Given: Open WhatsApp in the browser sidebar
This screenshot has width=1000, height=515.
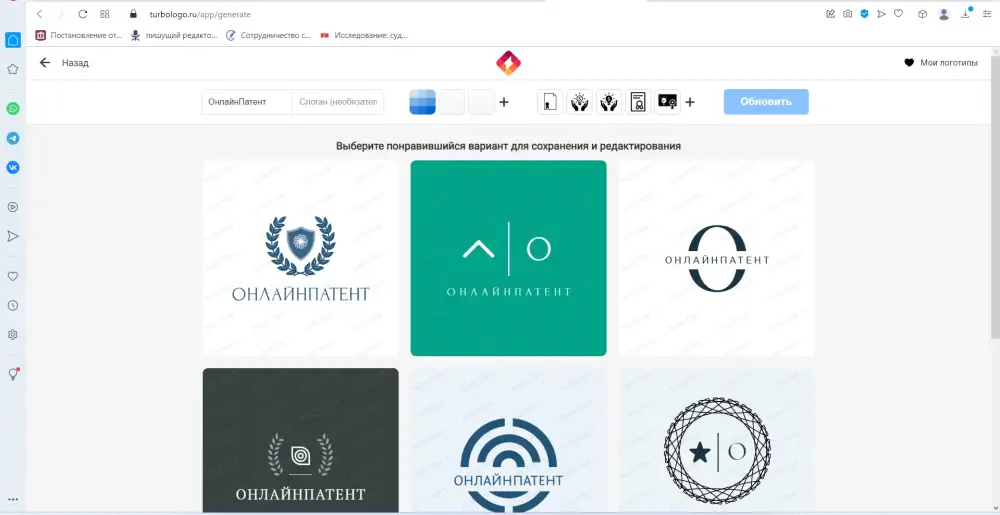Looking at the screenshot, I should pos(13,108).
